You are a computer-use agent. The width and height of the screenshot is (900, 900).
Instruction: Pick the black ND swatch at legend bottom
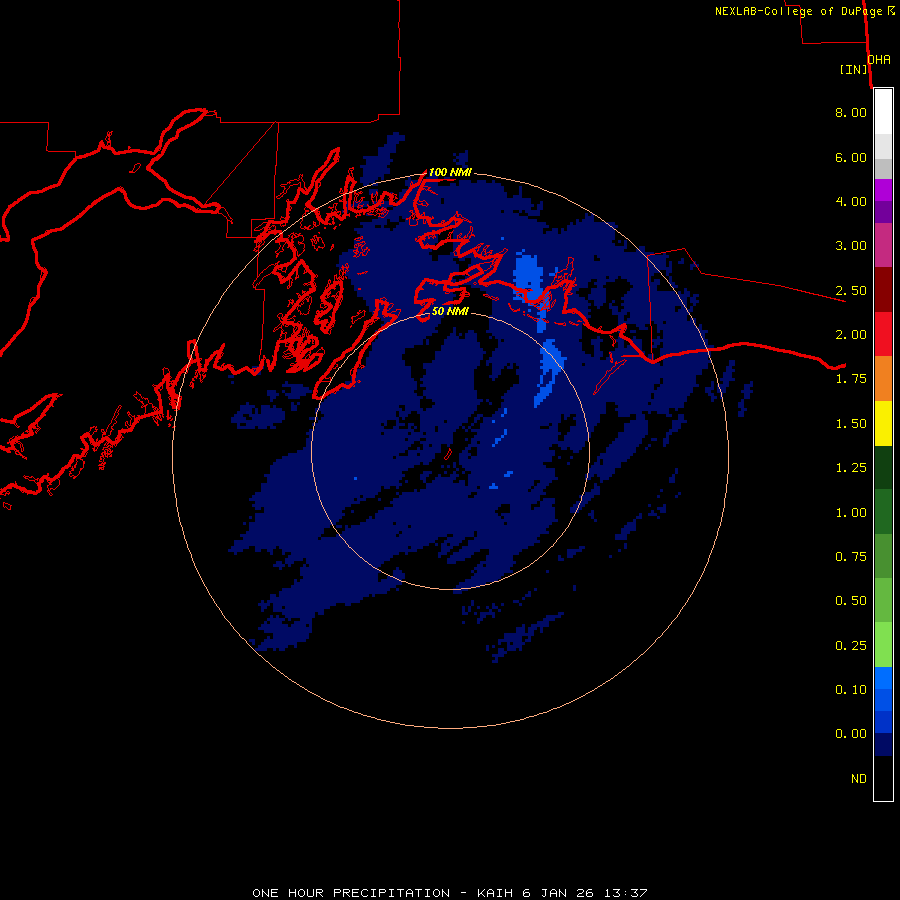point(883,778)
